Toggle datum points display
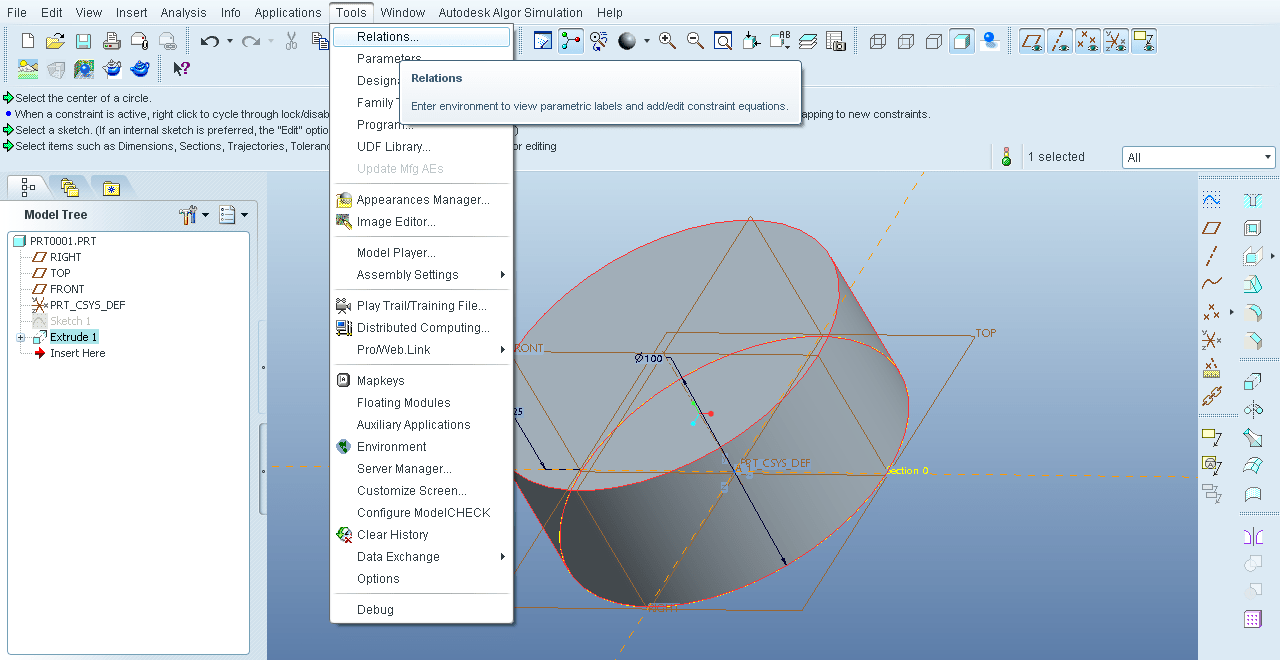This screenshot has height=660, width=1280. 1088,41
